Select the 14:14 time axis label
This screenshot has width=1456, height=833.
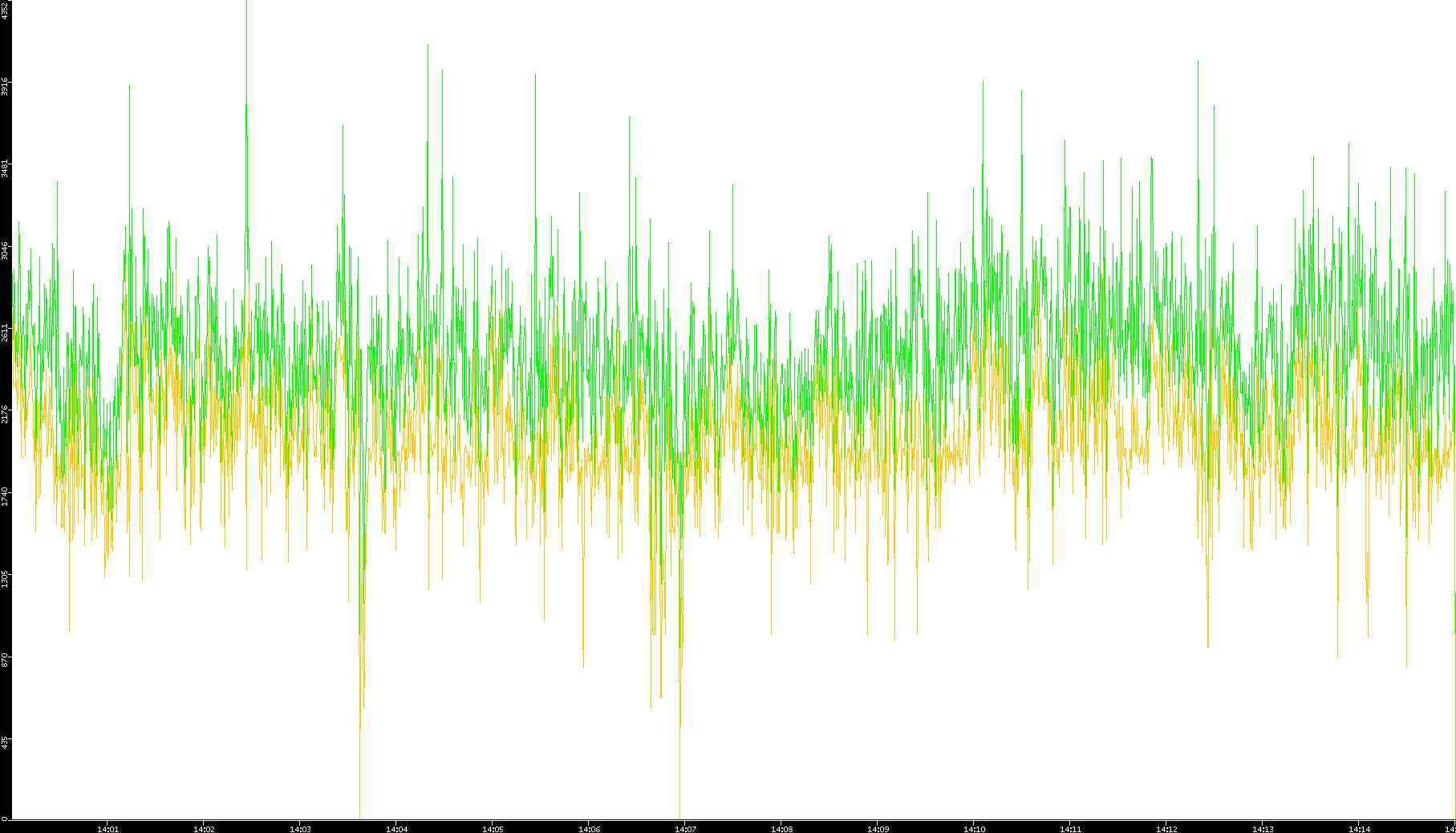(x=1359, y=829)
